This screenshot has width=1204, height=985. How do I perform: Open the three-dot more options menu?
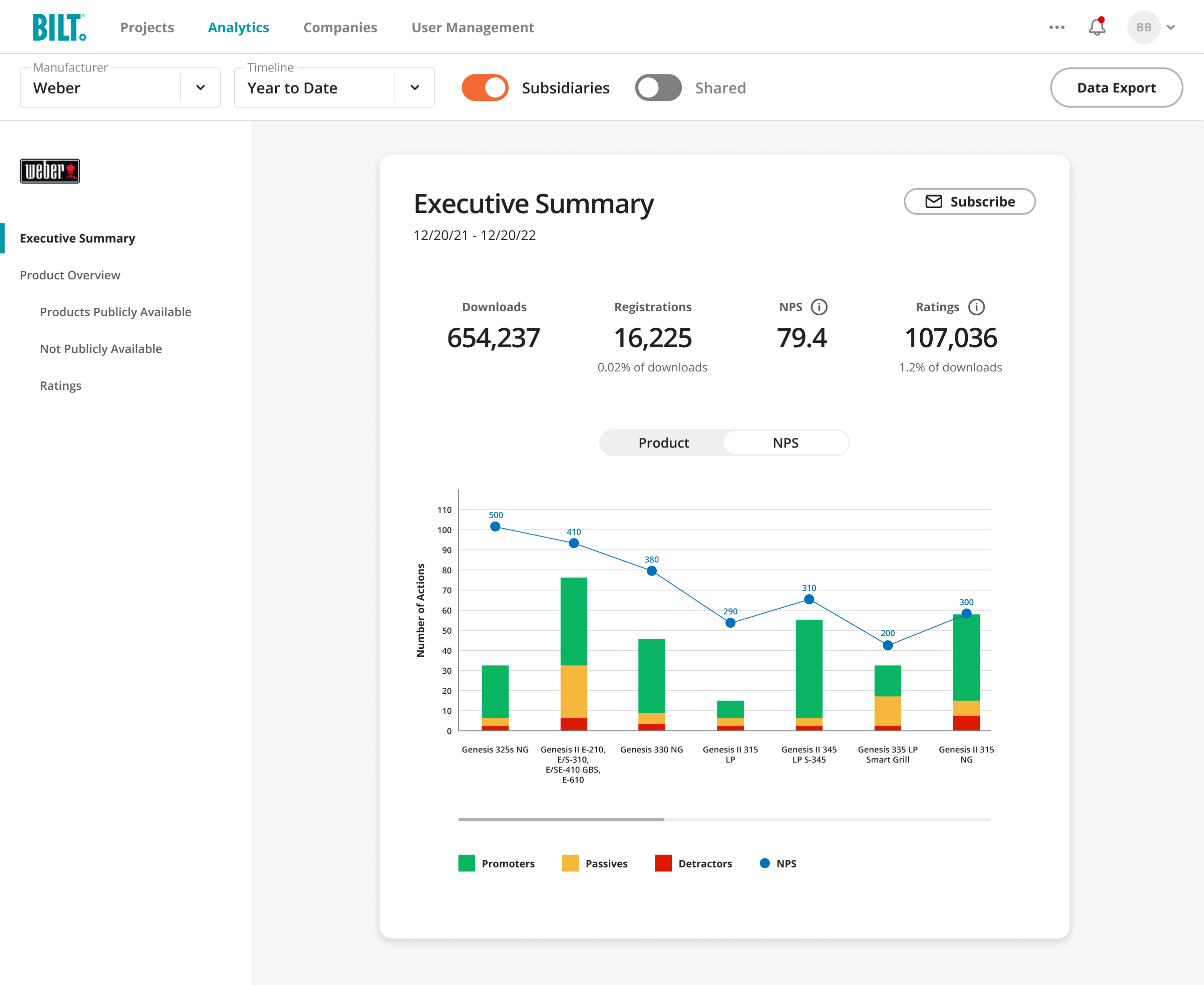coord(1056,27)
